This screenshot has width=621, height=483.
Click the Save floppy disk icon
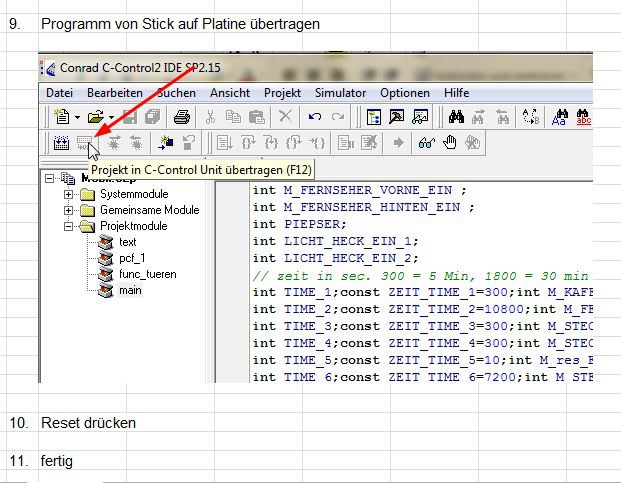coord(130,117)
